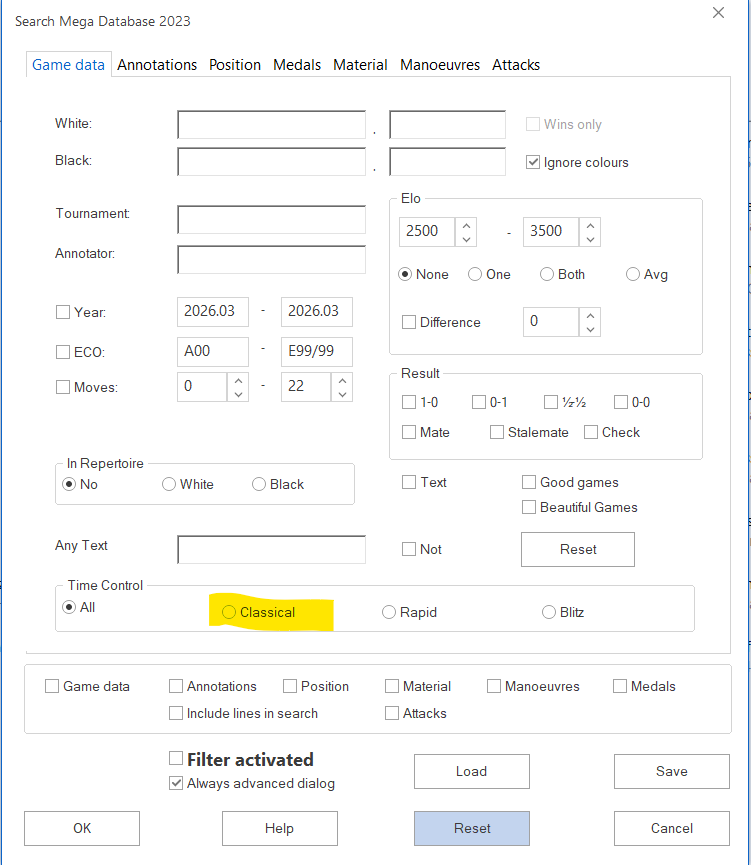Open Help for search dialog
The image size is (751, 865).
coord(280,828)
